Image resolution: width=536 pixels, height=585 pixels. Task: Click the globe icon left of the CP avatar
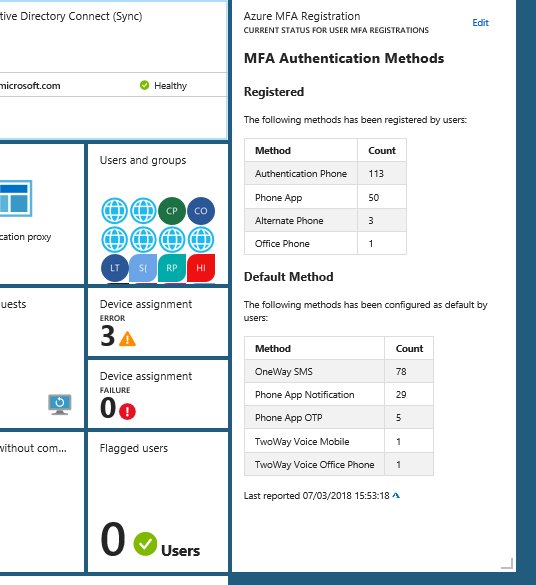click(143, 211)
